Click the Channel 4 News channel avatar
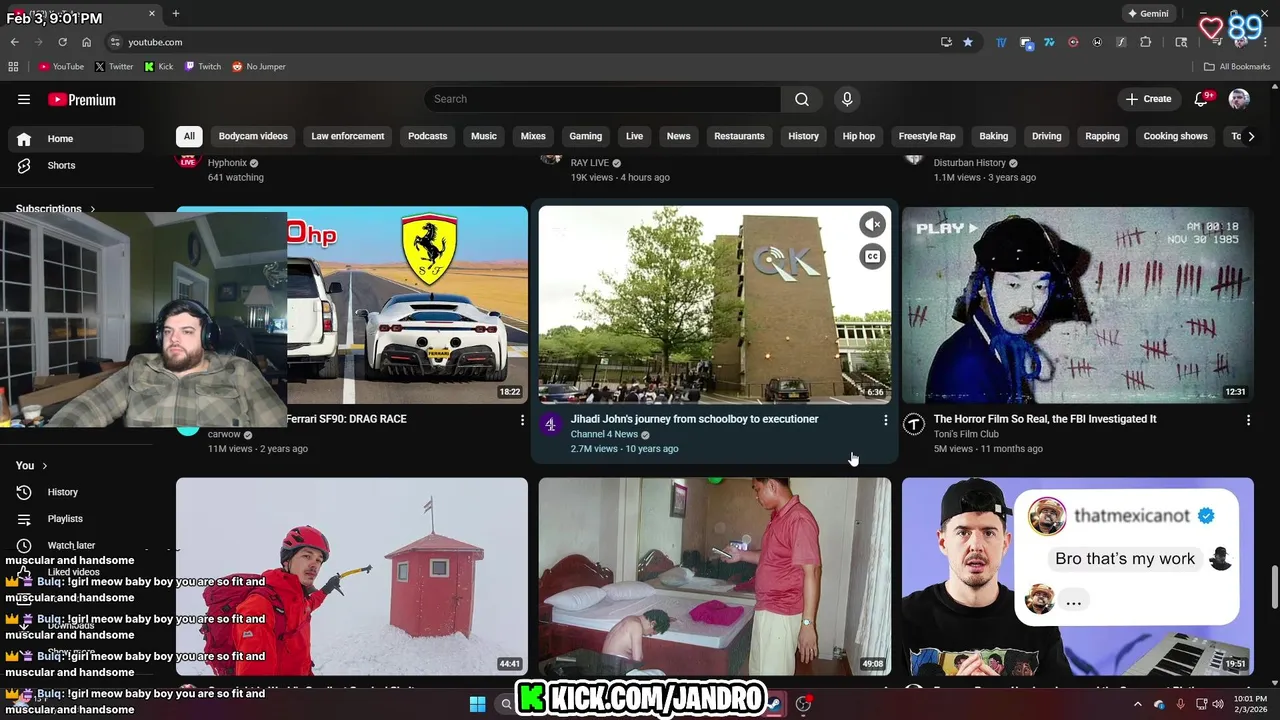 click(x=550, y=424)
